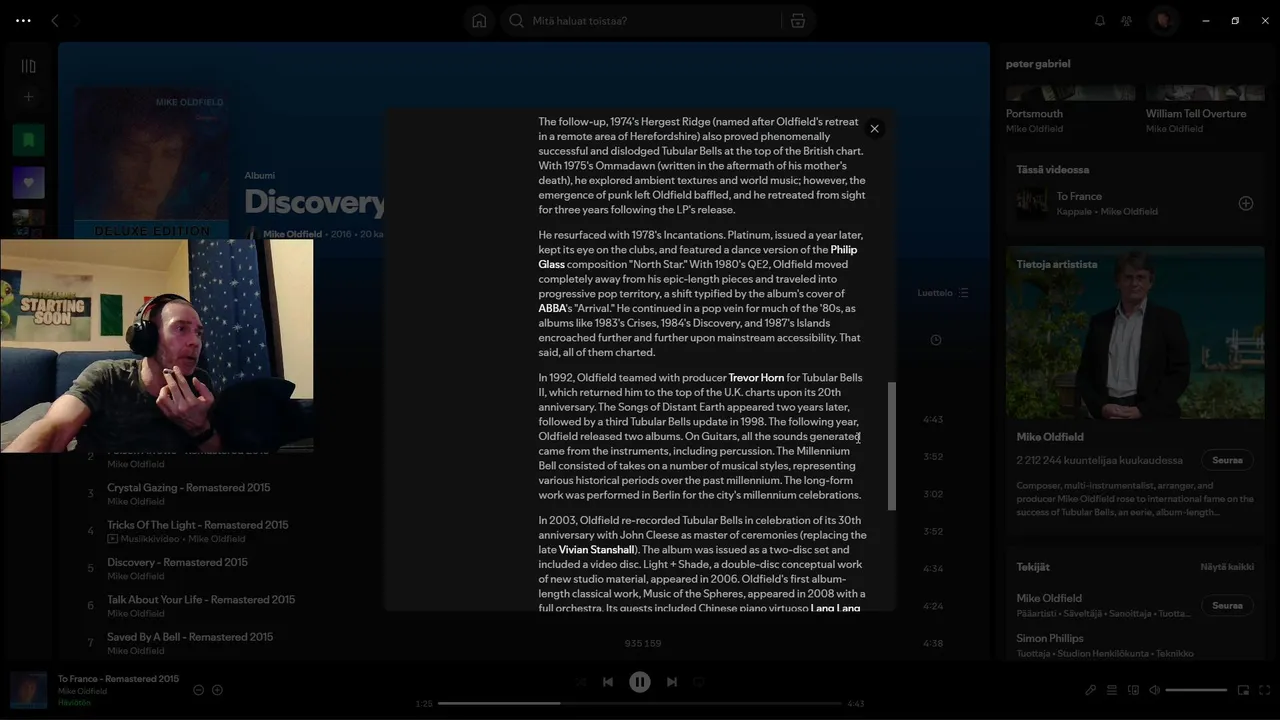Show all credits with 'Näytä kaikki'
The image size is (1280, 720).
coord(1227,567)
